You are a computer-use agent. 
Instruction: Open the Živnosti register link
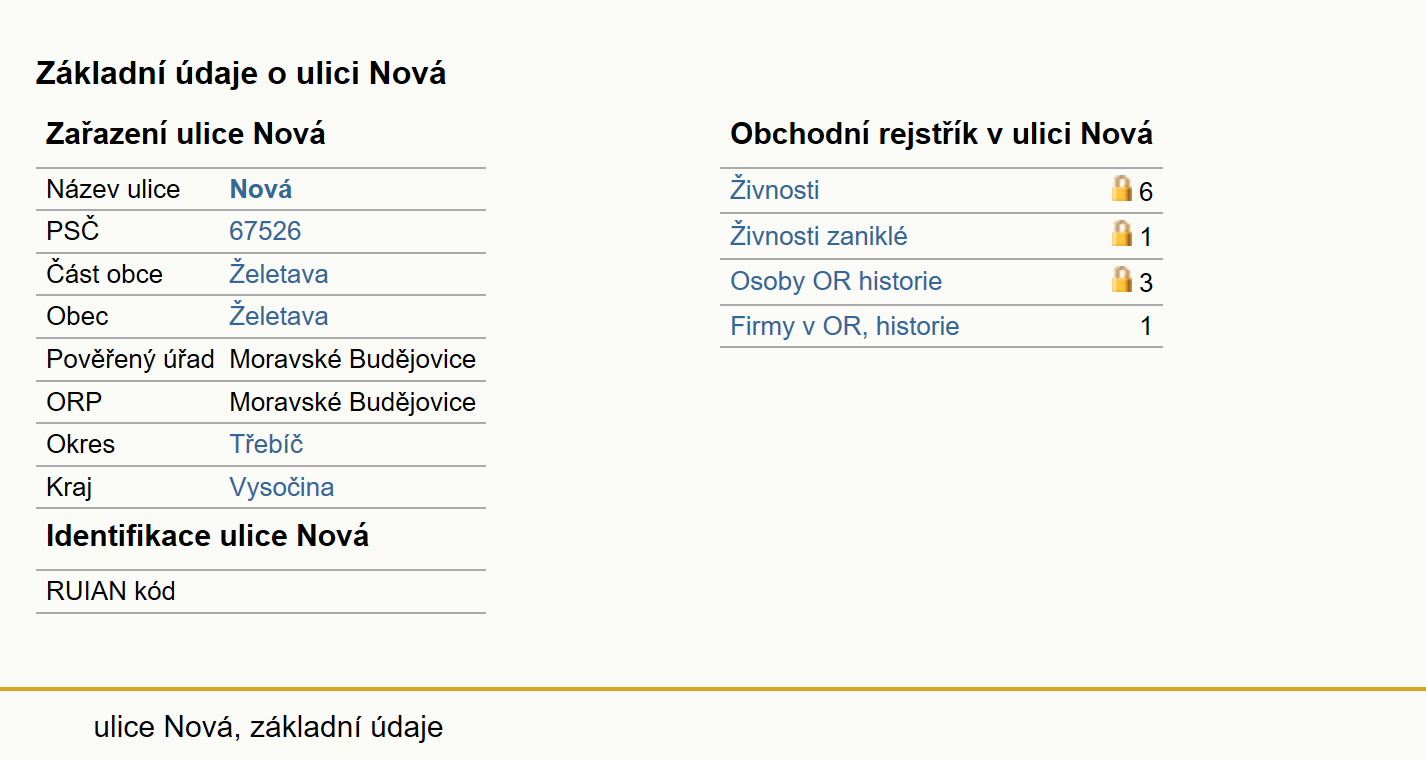pos(775,189)
